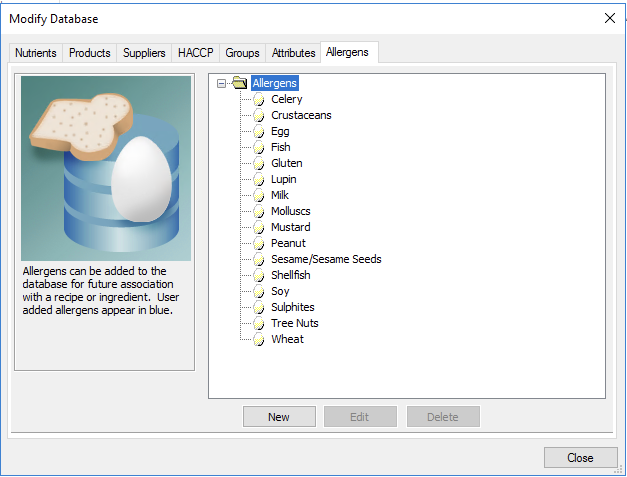Image resolution: width=627 pixels, height=477 pixels.
Task: Click the Molluscs allergen icon
Action: (x=259, y=211)
